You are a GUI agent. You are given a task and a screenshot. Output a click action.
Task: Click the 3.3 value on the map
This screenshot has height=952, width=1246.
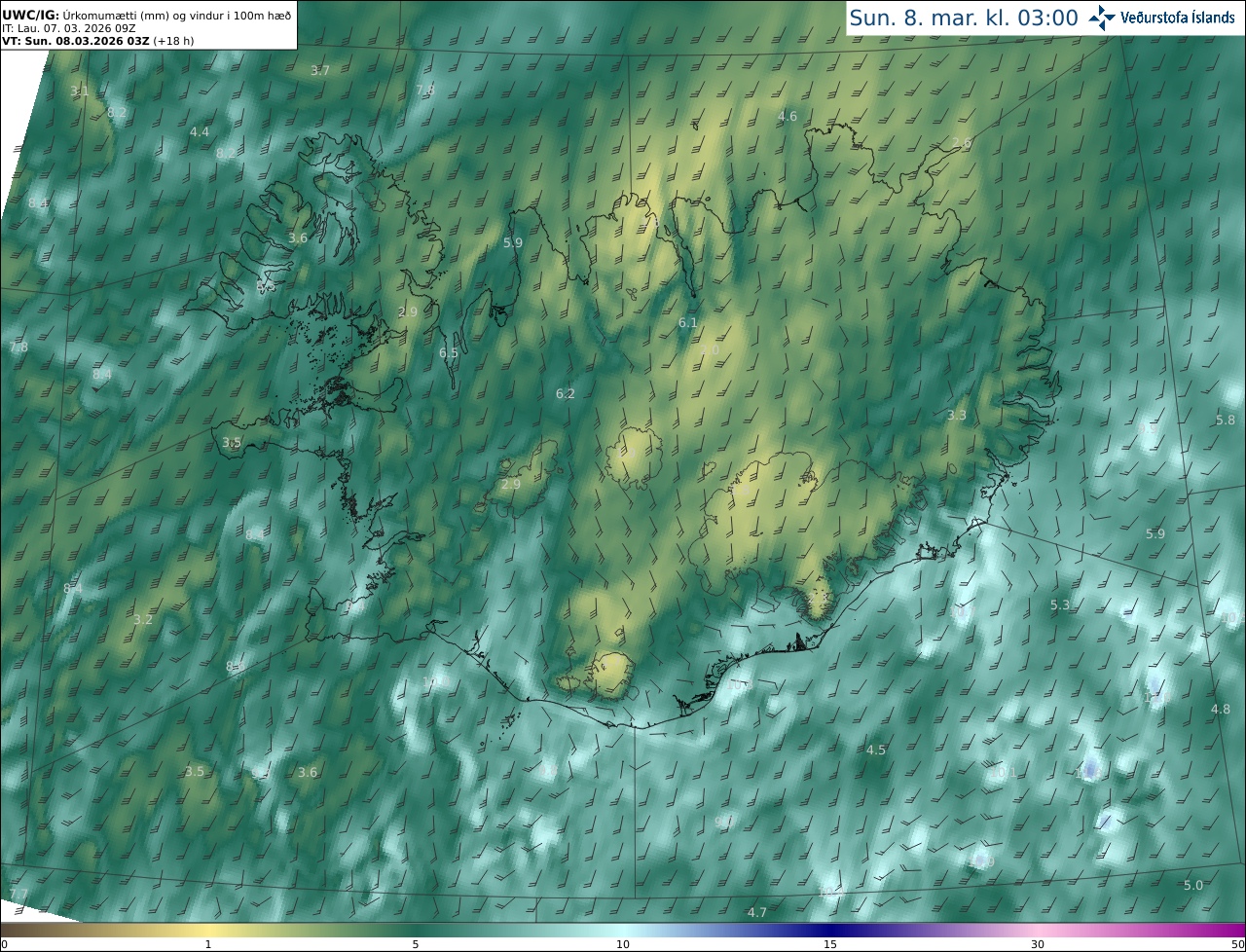click(957, 415)
